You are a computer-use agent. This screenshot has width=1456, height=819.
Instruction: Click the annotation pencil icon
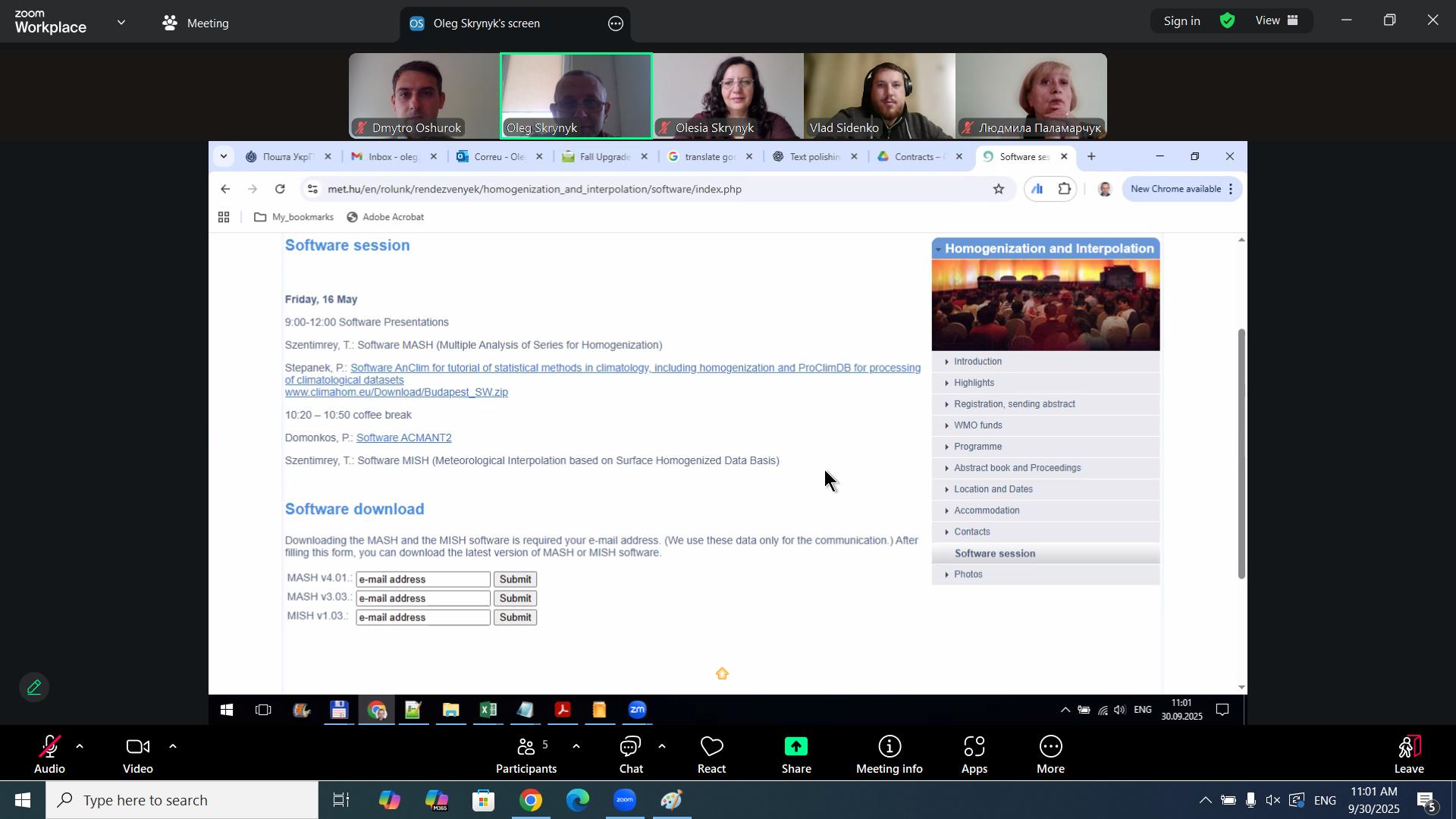(x=34, y=687)
